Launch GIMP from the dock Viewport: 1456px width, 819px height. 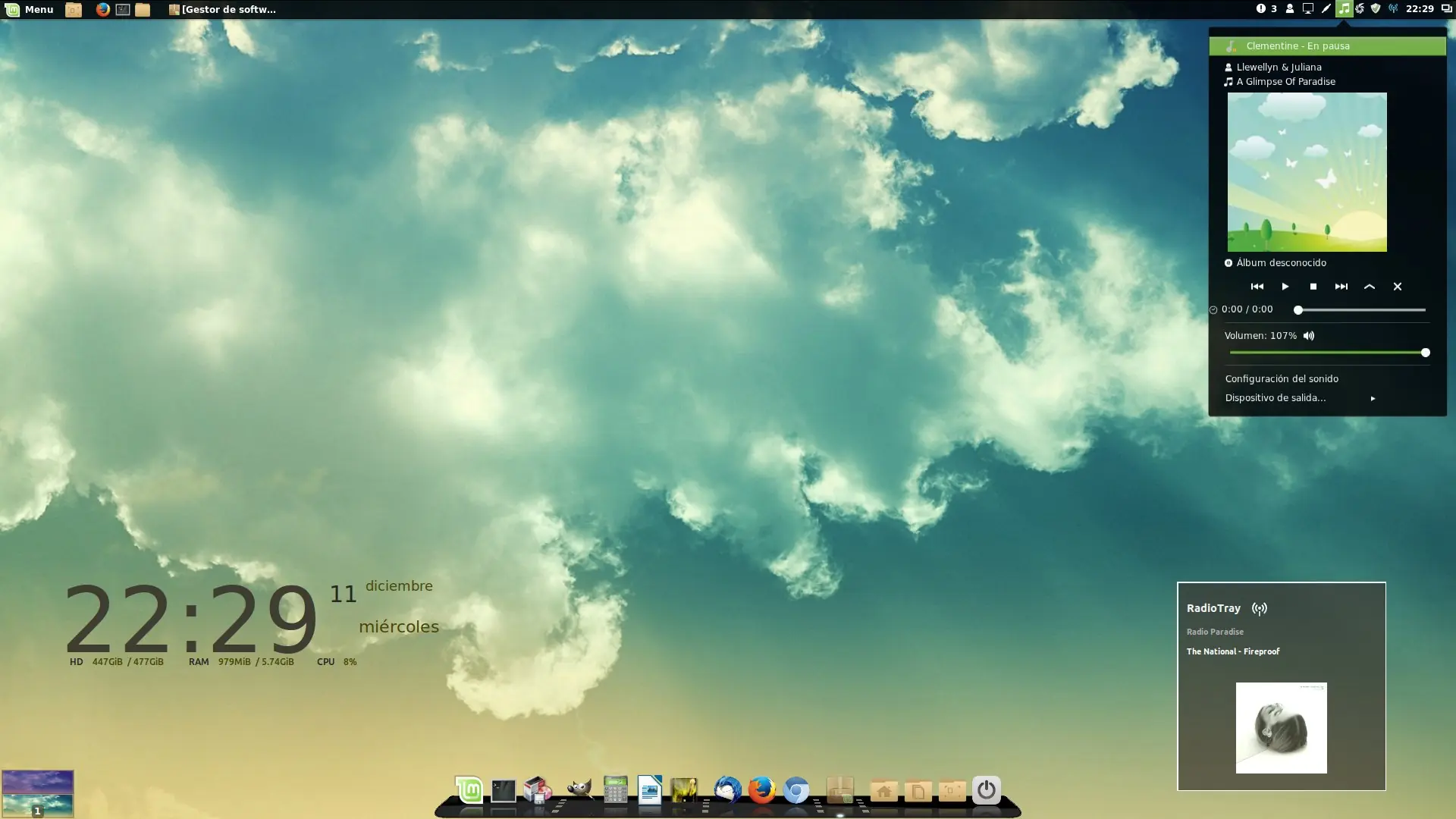pos(579,790)
